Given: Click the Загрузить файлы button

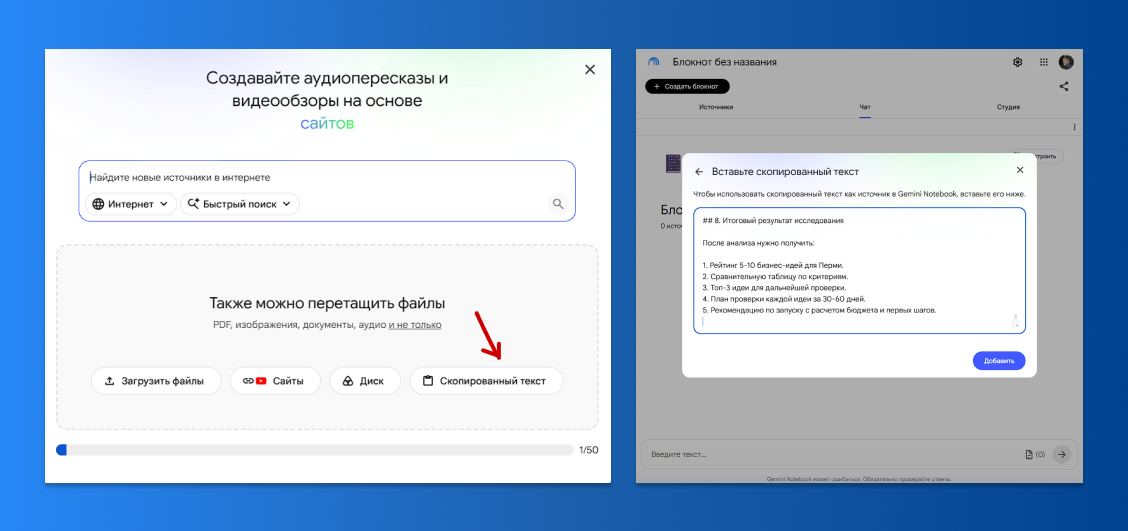Looking at the screenshot, I should pyautogui.click(x=156, y=381).
